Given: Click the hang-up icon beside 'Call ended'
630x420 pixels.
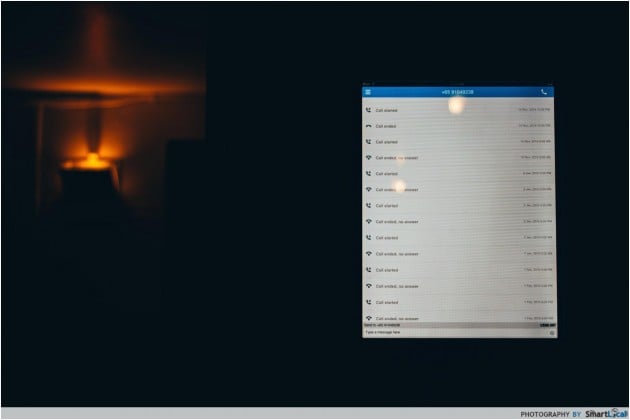Looking at the screenshot, I should (368, 126).
